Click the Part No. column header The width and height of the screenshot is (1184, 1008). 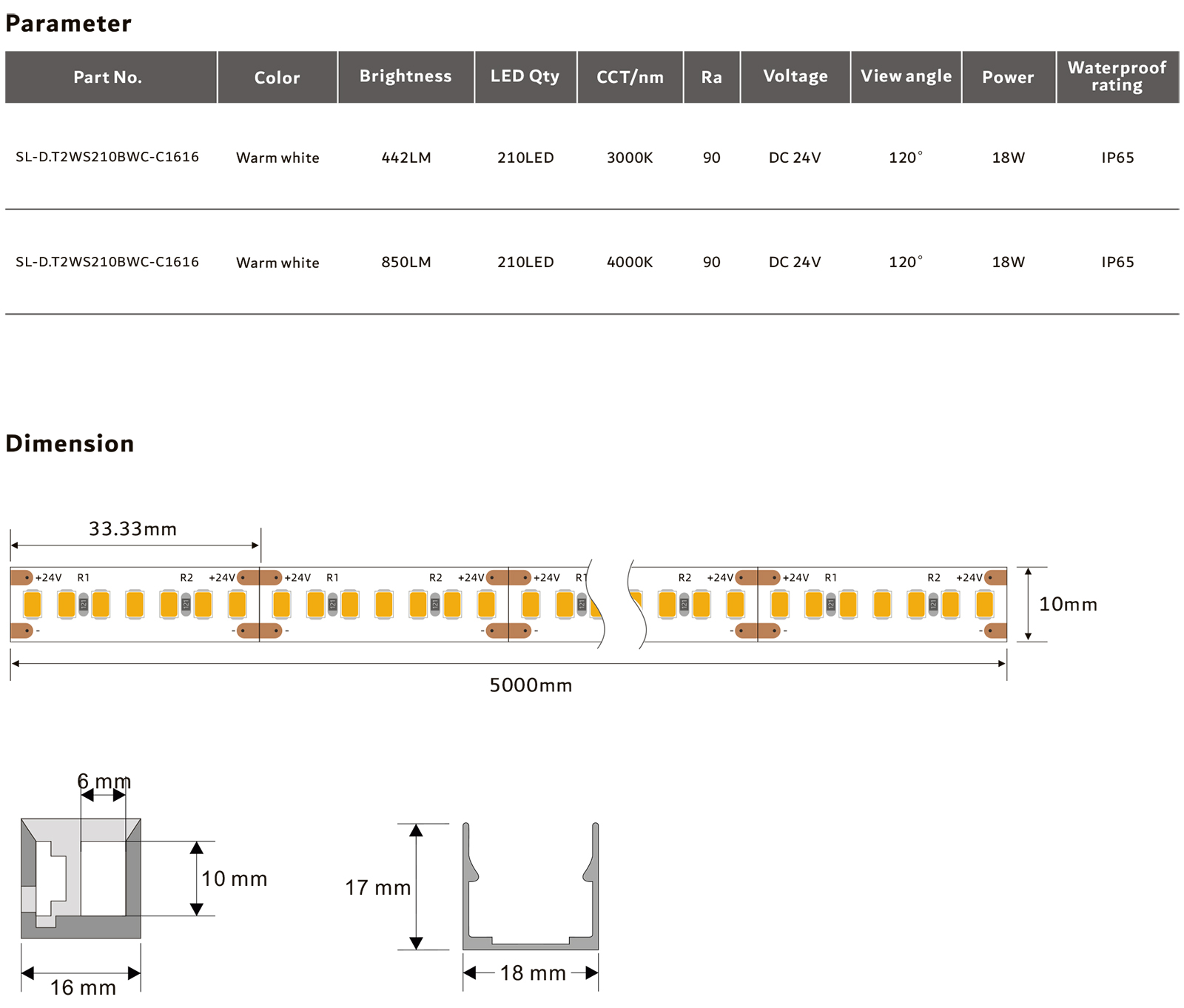[108, 77]
